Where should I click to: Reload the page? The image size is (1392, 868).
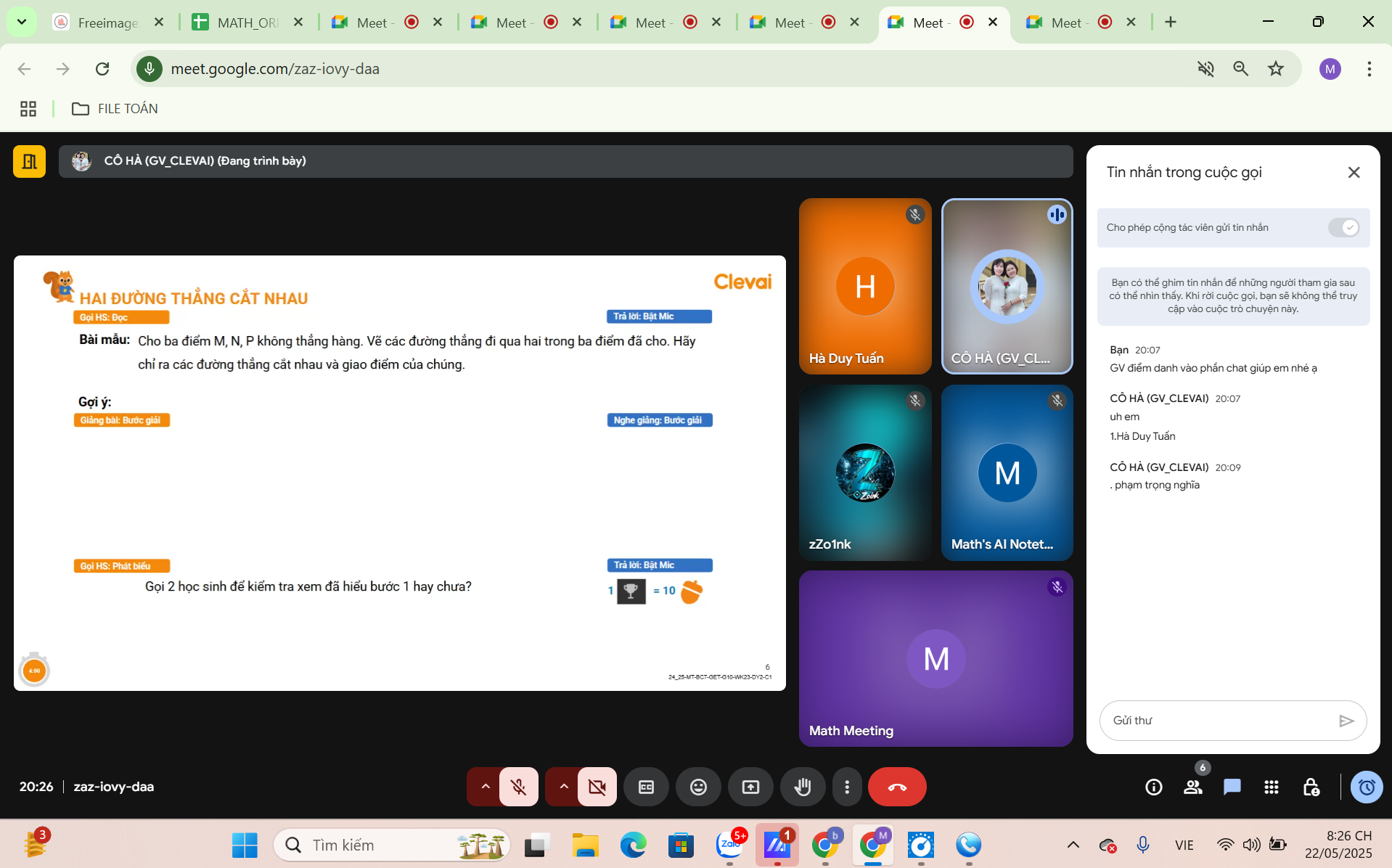pyautogui.click(x=102, y=69)
